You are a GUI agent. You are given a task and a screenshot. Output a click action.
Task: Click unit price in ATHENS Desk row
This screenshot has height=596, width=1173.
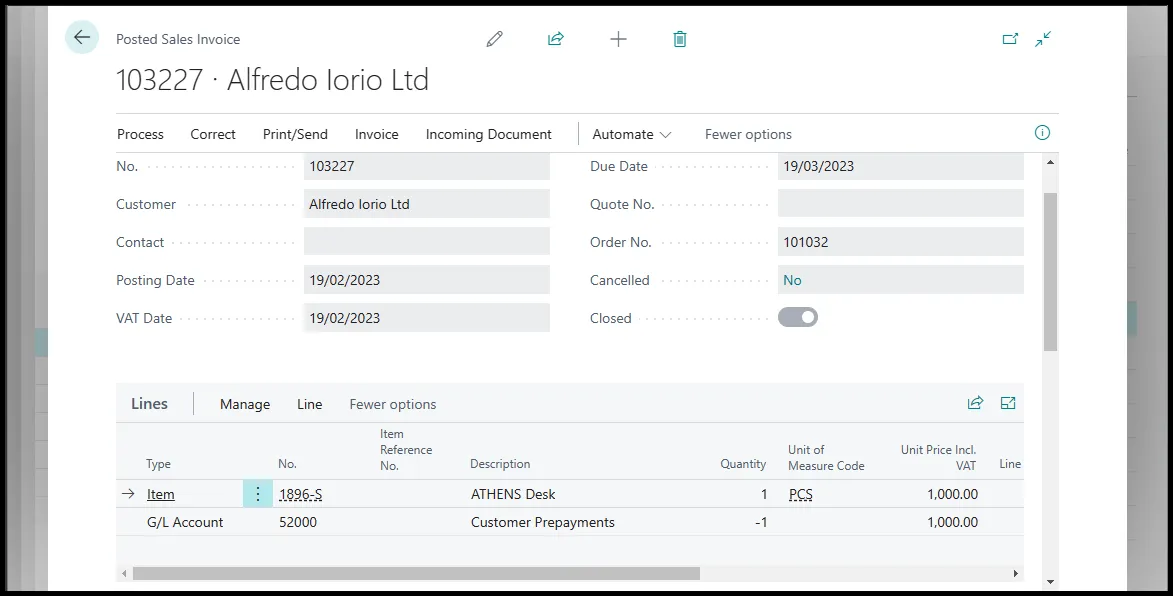(x=952, y=494)
